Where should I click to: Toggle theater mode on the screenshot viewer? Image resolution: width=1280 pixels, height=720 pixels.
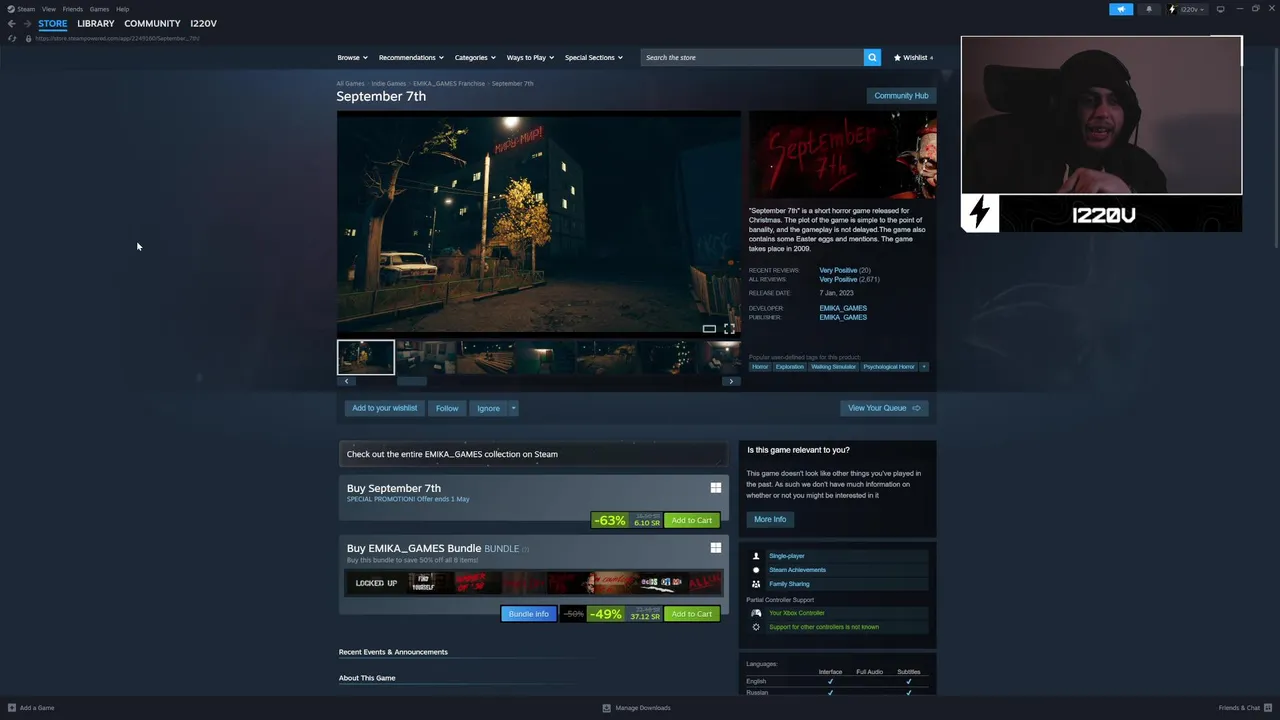tap(709, 328)
